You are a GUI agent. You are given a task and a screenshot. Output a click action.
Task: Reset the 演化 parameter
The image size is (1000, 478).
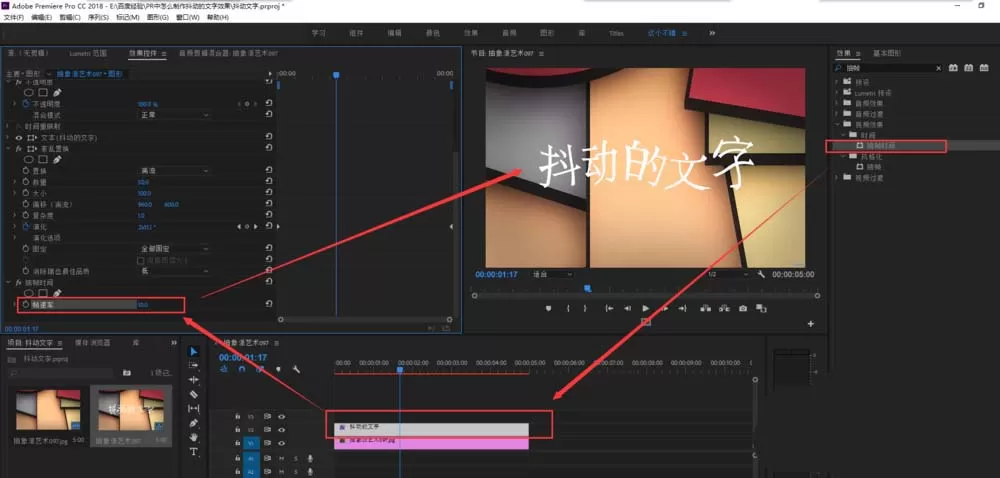click(268, 226)
